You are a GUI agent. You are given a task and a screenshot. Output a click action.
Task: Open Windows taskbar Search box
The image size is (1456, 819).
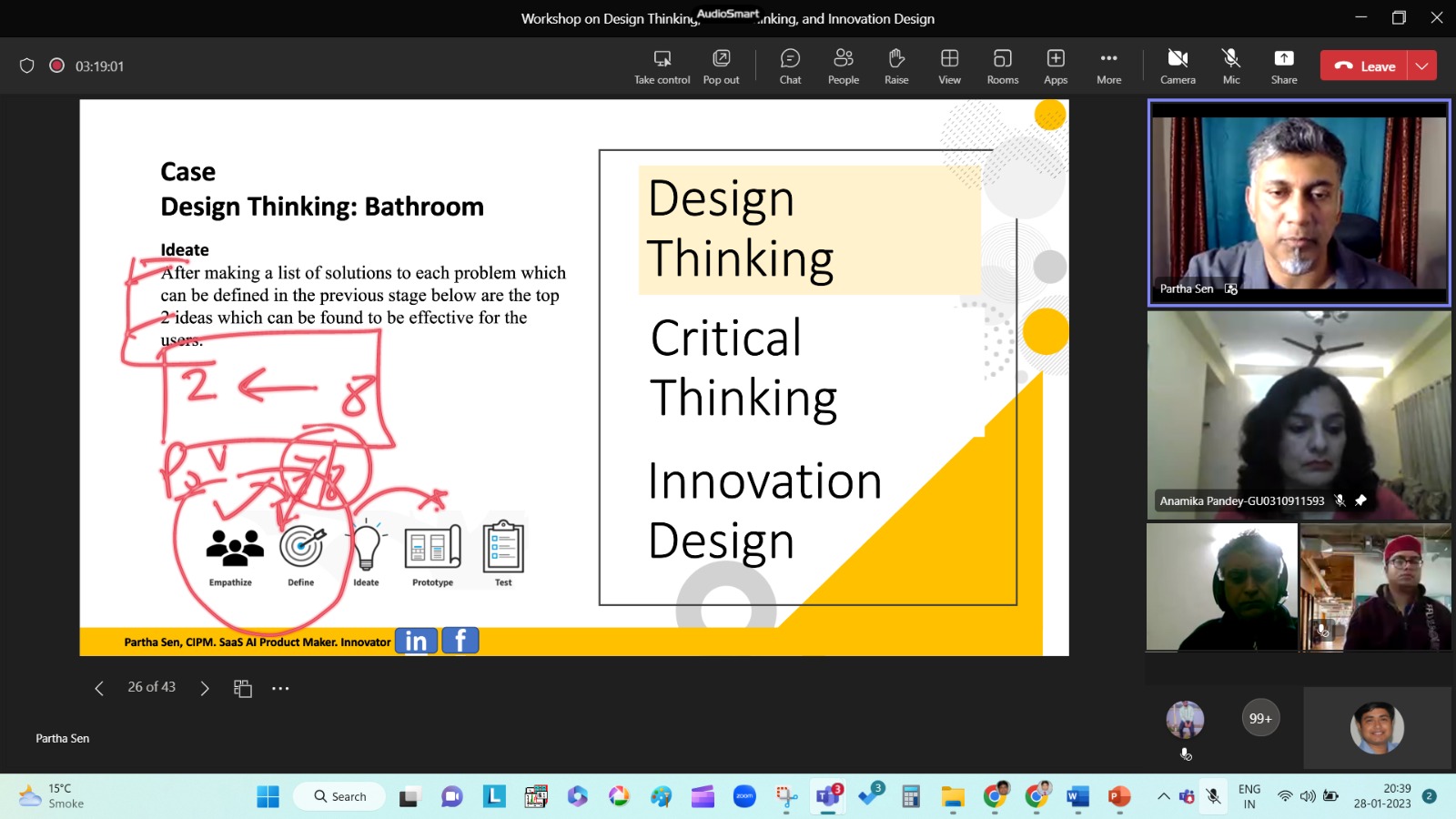[340, 796]
